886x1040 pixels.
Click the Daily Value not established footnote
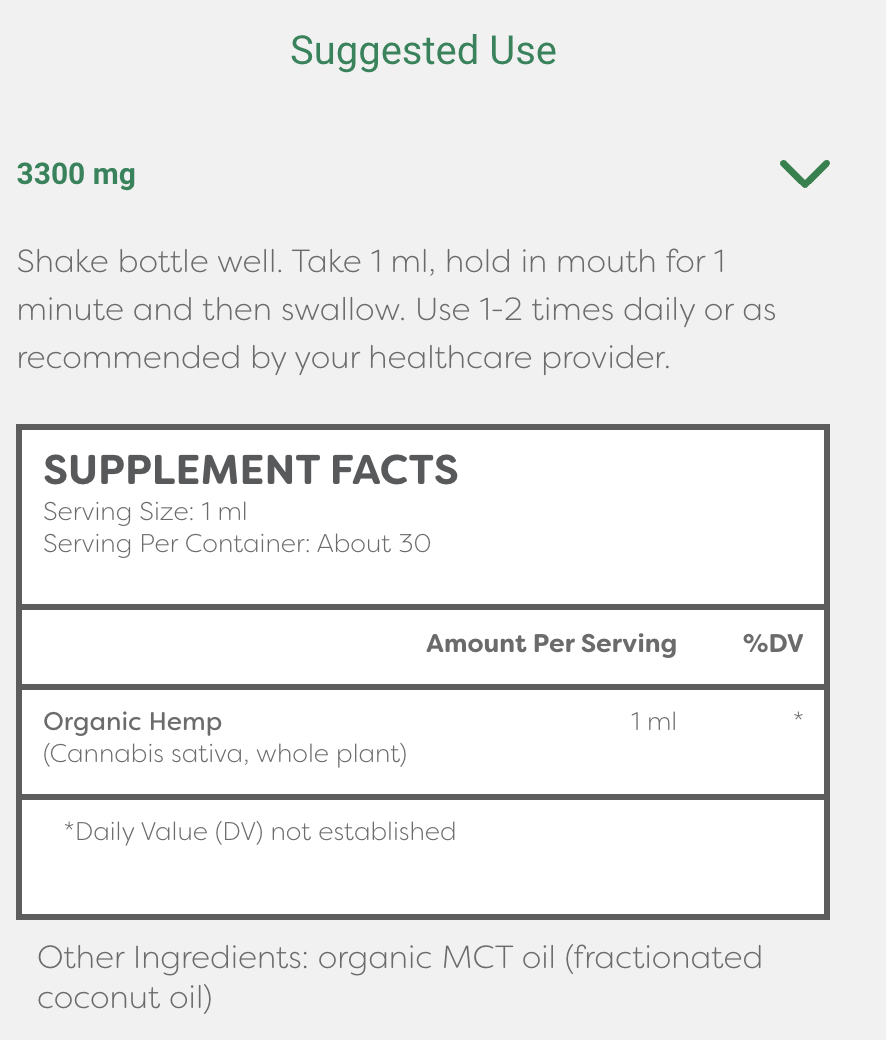click(x=260, y=832)
